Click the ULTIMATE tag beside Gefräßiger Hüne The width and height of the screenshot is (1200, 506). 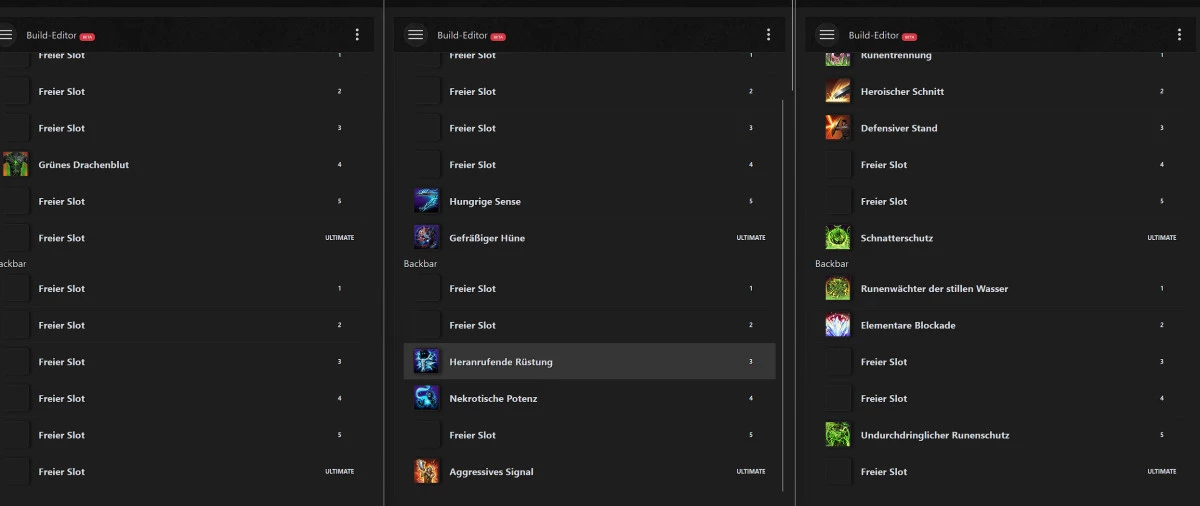(x=751, y=238)
